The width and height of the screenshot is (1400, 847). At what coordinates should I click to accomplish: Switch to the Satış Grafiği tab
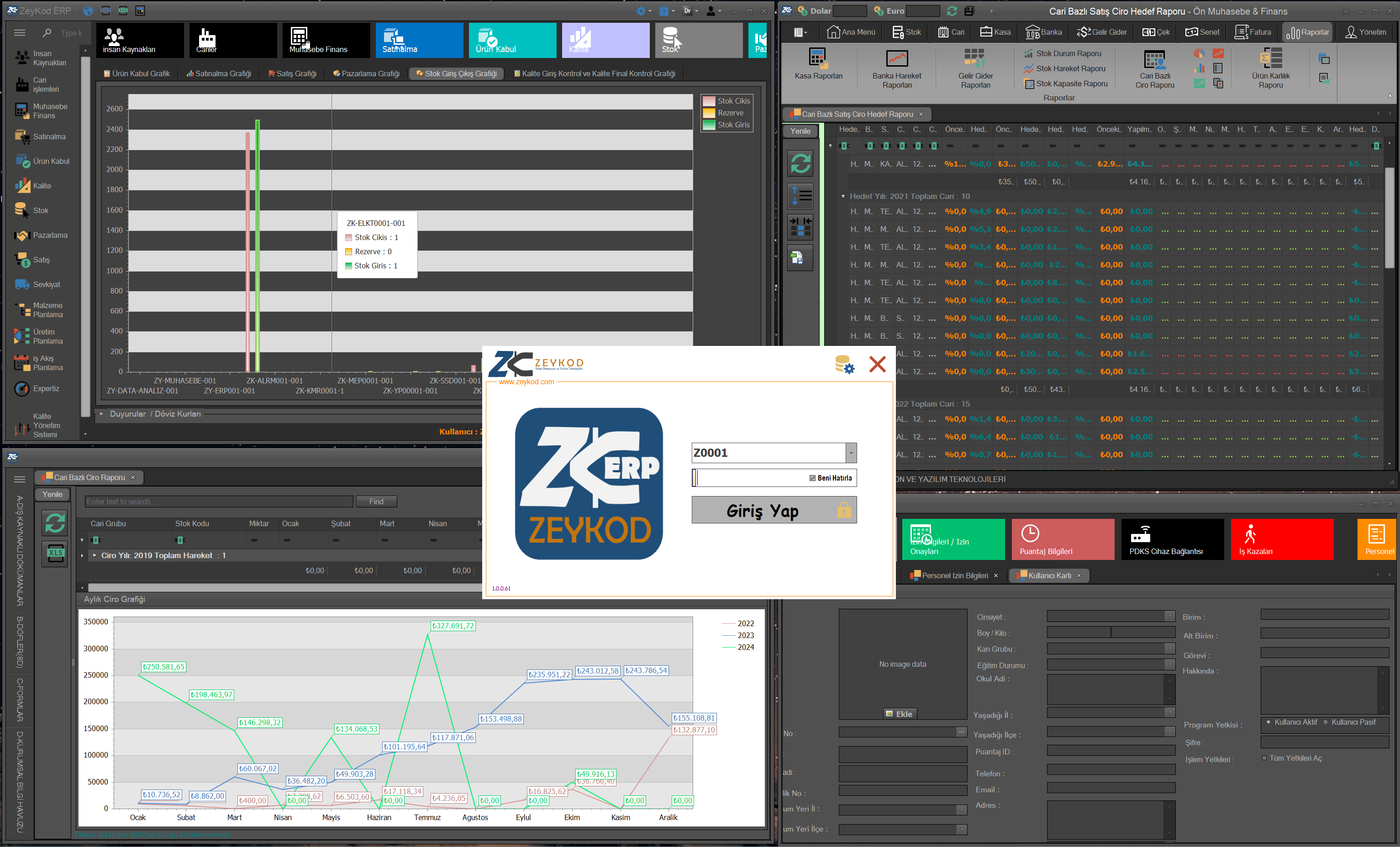(x=292, y=74)
